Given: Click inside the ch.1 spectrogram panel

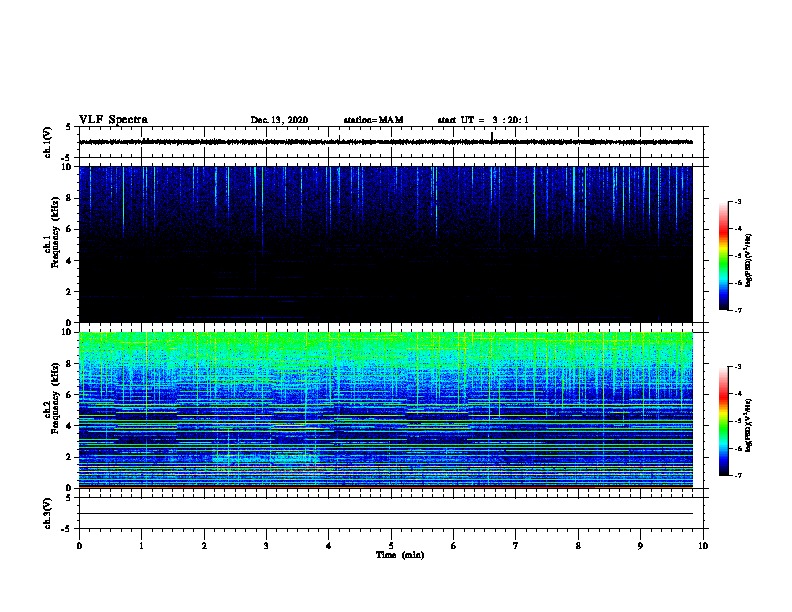Looking at the screenshot, I should [386, 244].
